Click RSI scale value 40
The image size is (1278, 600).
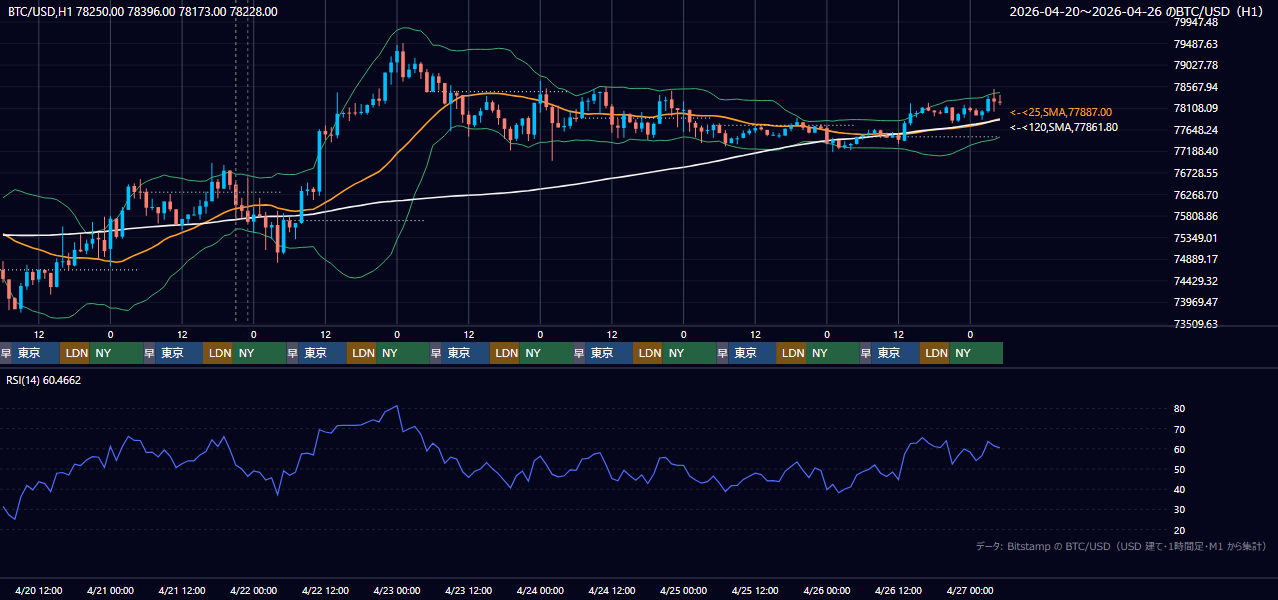pyautogui.click(x=1179, y=489)
